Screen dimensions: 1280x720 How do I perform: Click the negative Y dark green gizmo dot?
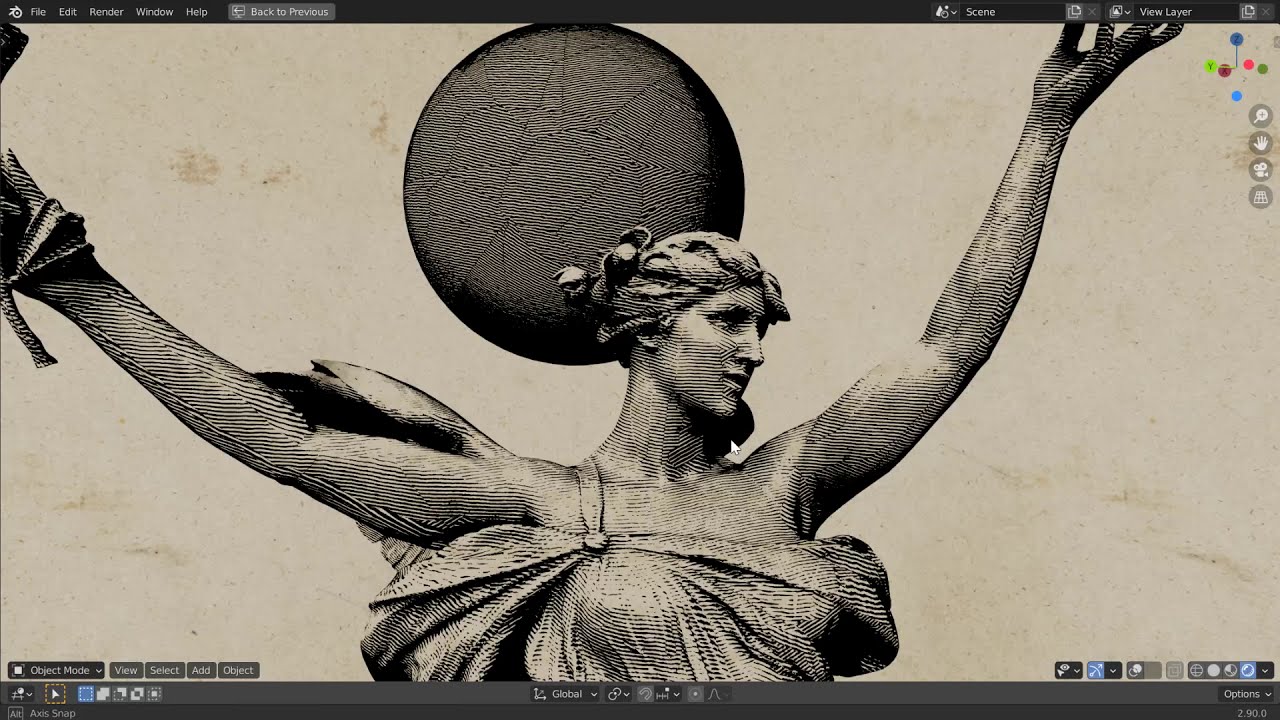[1263, 69]
